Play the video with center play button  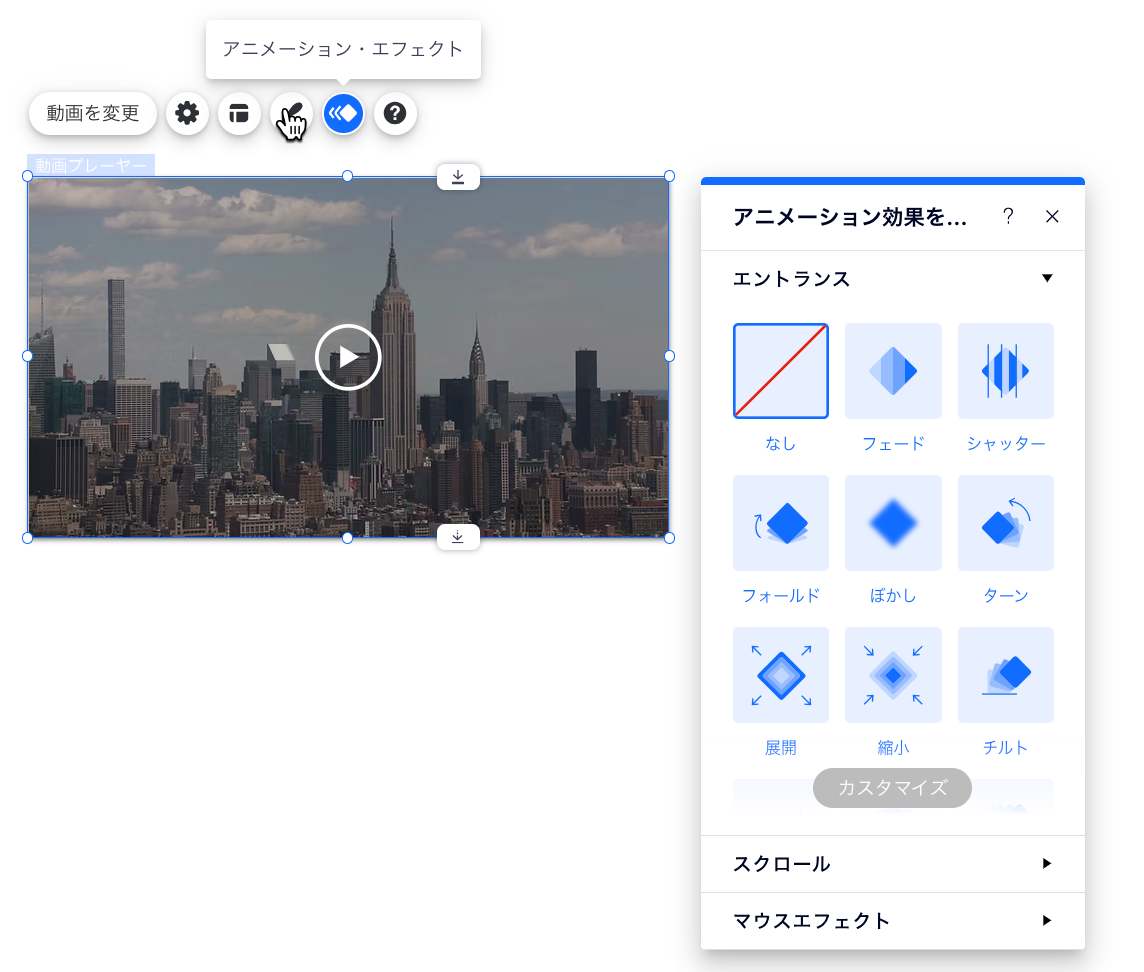pyautogui.click(x=348, y=357)
